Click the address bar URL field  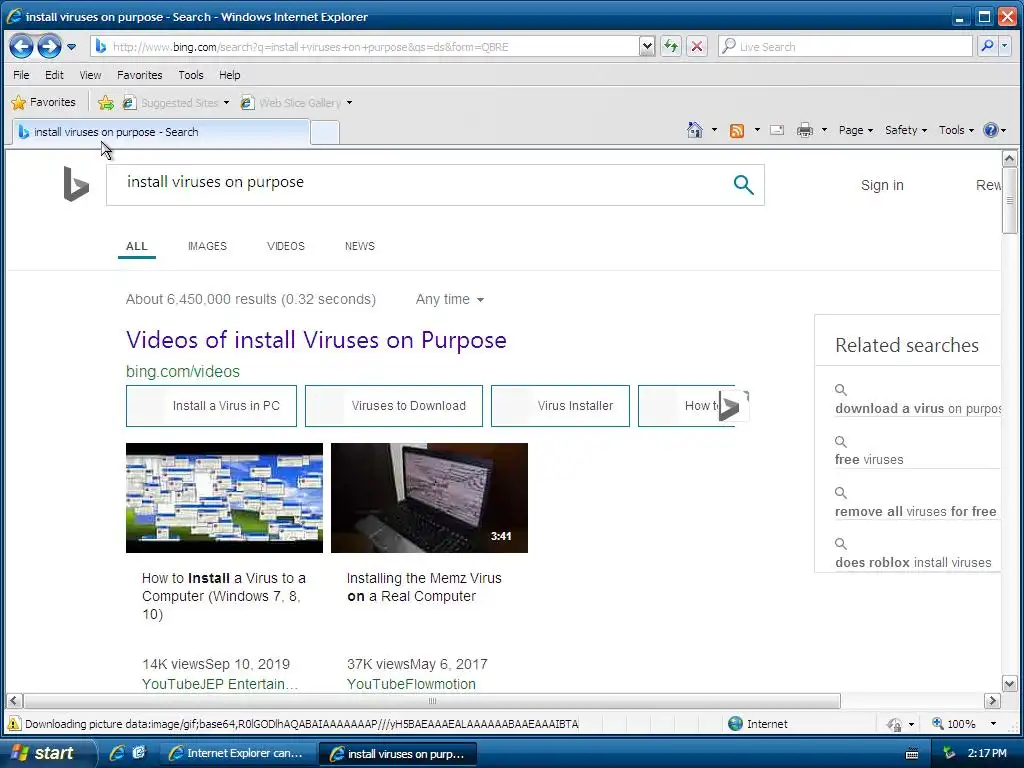(366, 47)
